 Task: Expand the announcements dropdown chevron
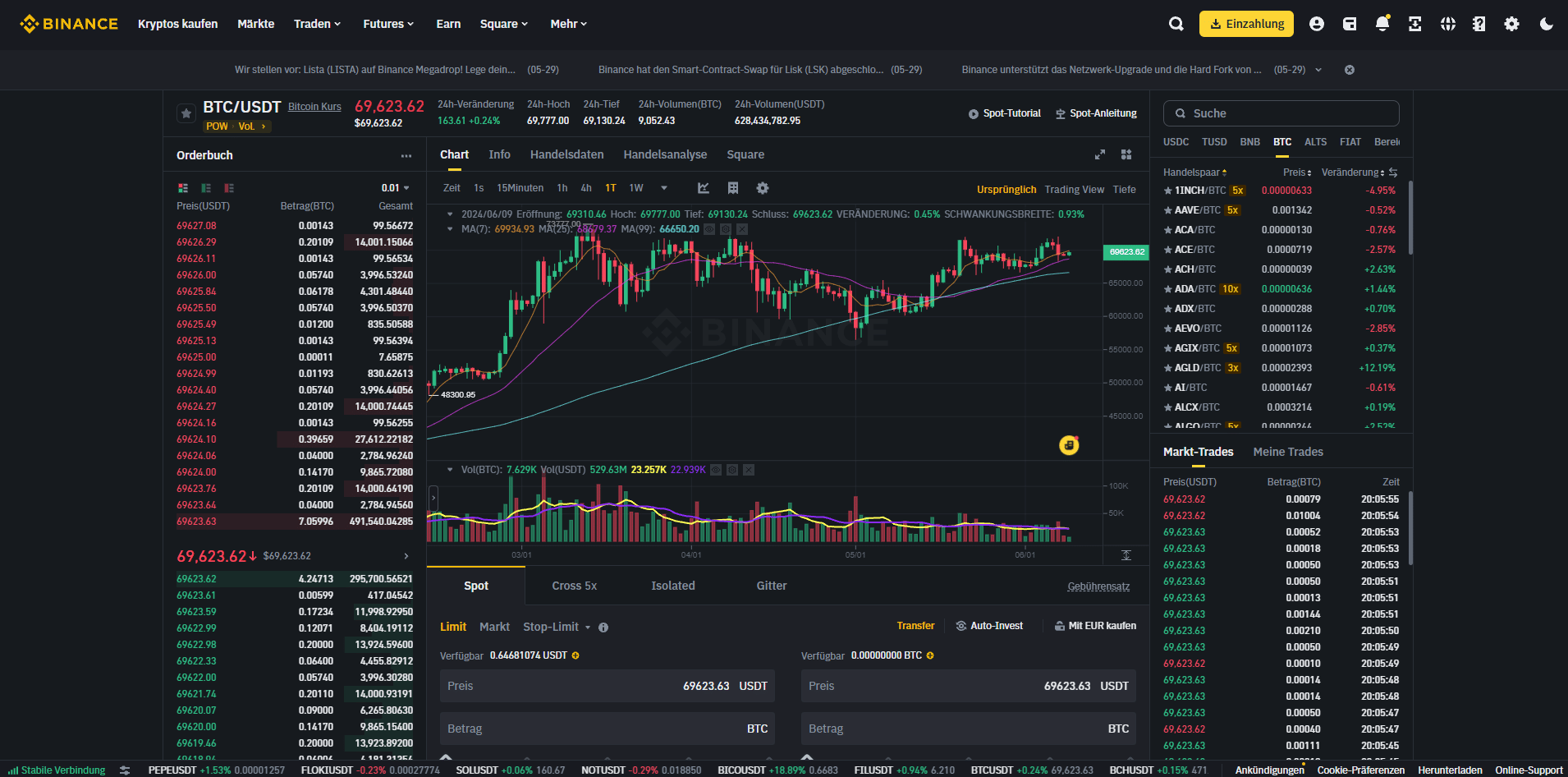(1318, 70)
